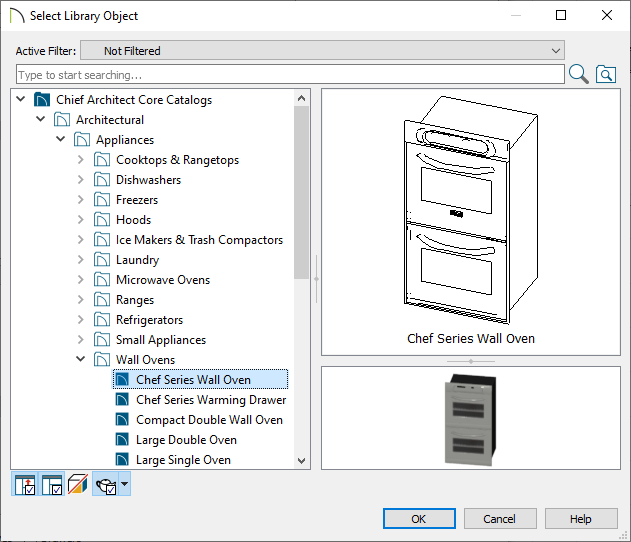Collapse Chief Architect Core Catalogs node

[x=21, y=99]
